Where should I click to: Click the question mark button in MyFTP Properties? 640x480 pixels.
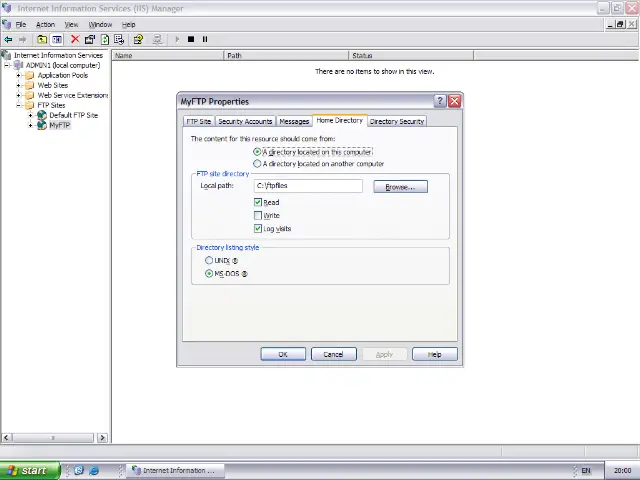(x=440, y=101)
